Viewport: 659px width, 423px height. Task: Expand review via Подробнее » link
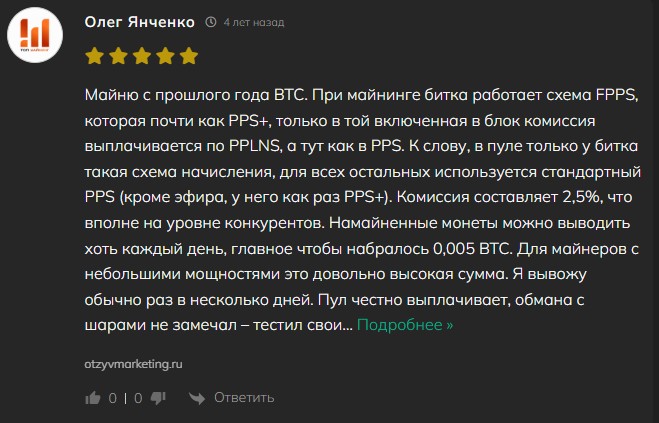click(x=405, y=325)
